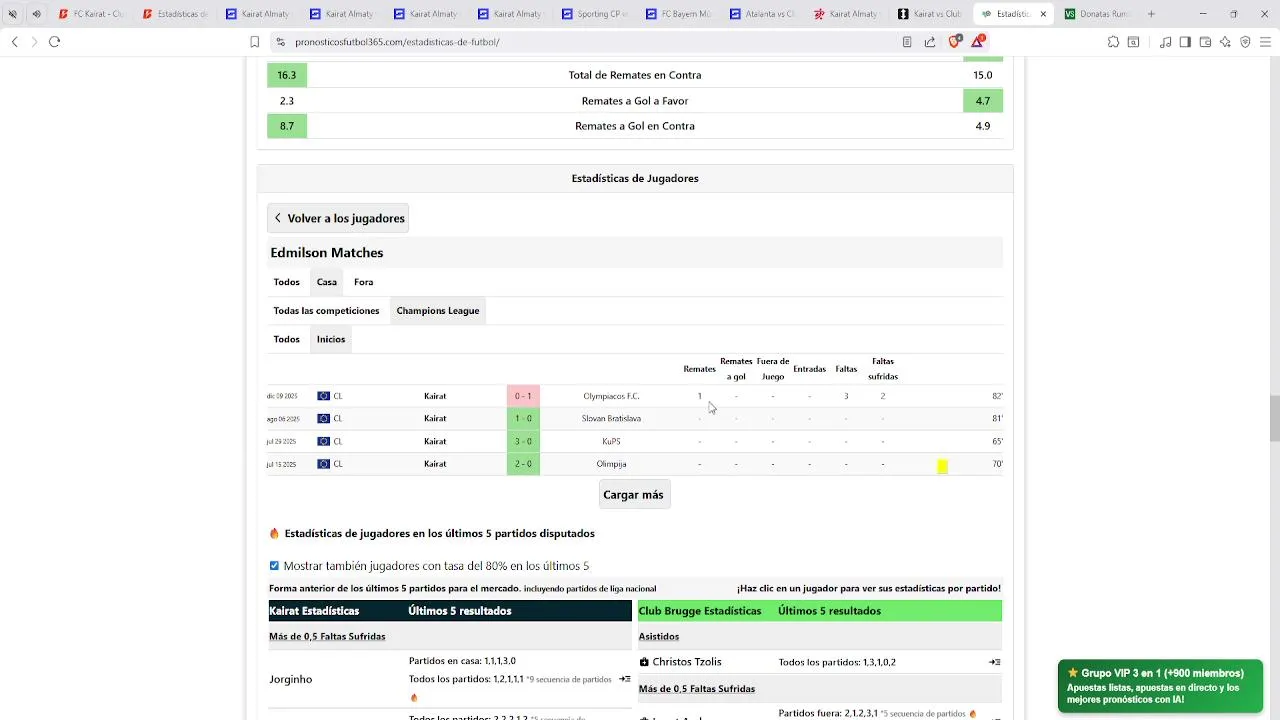Click the speaker icon at top-left of tab bar
The height and width of the screenshot is (720, 1280).
pyautogui.click(x=36, y=14)
